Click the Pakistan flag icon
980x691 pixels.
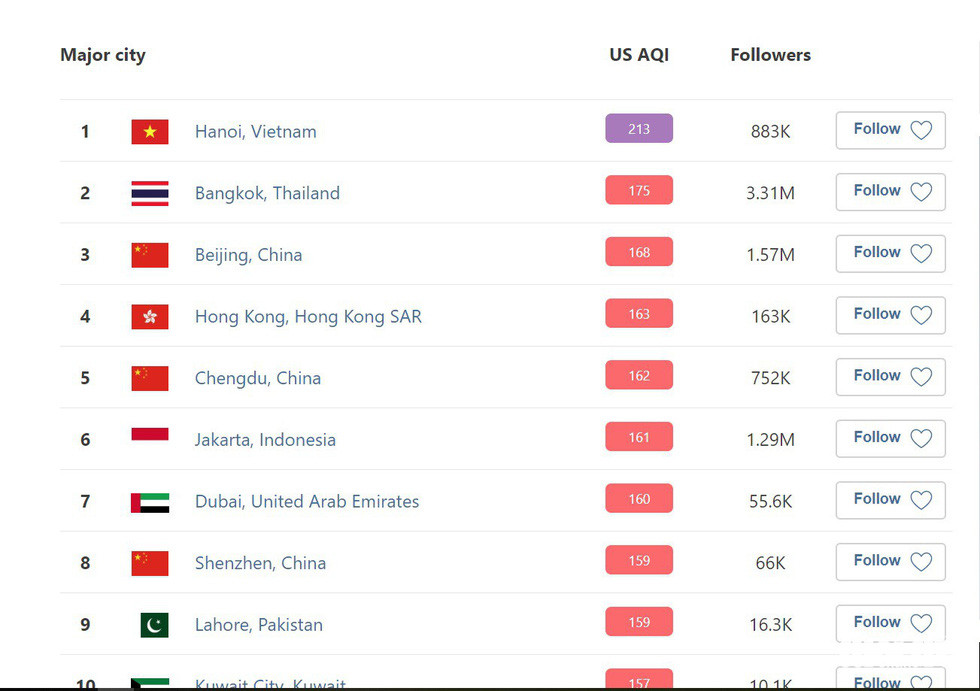(154, 625)
